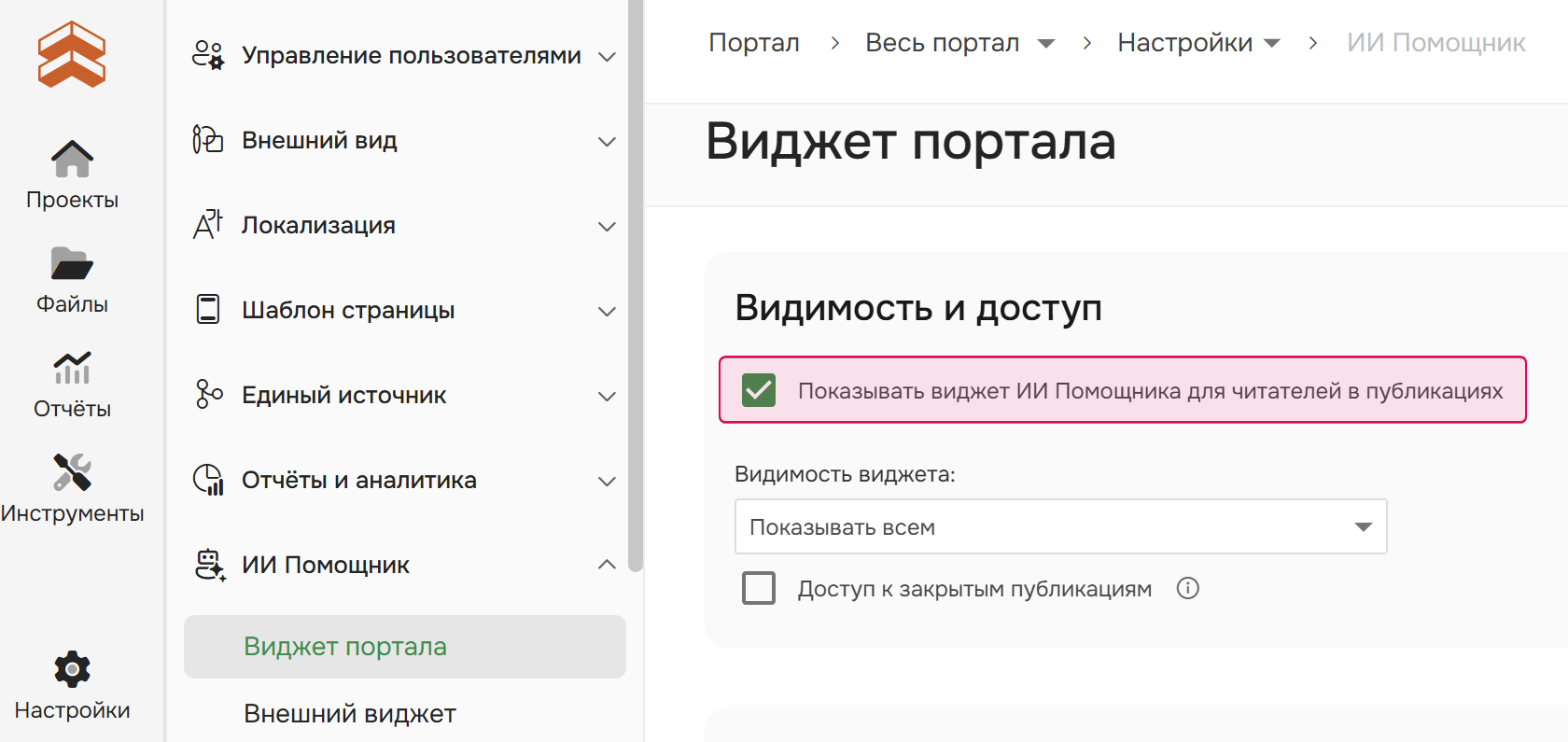The image size is (1568, 742).
Task: Collapse the ИИ Помощник section chevron
Action: [607, 565]
